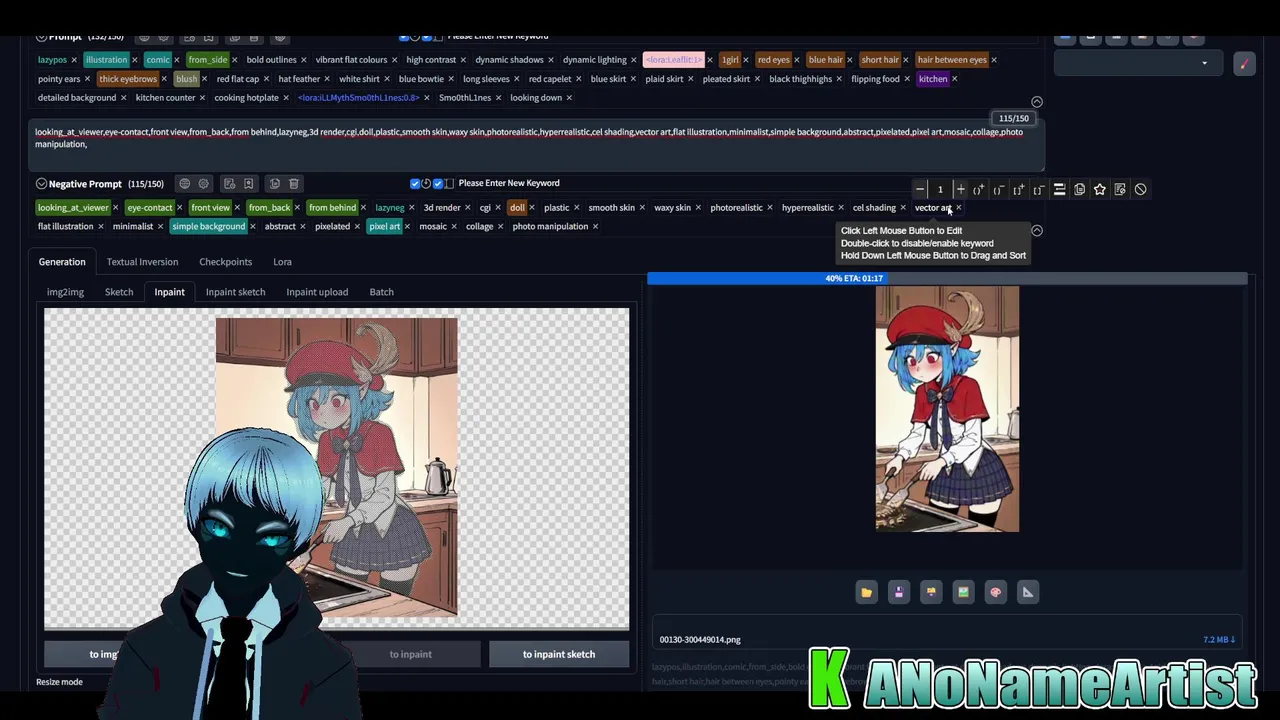Remove the 'looking_at_viewer' negative keyword
The height and width of the screenshot is (720, 1280).
(116, 208)
